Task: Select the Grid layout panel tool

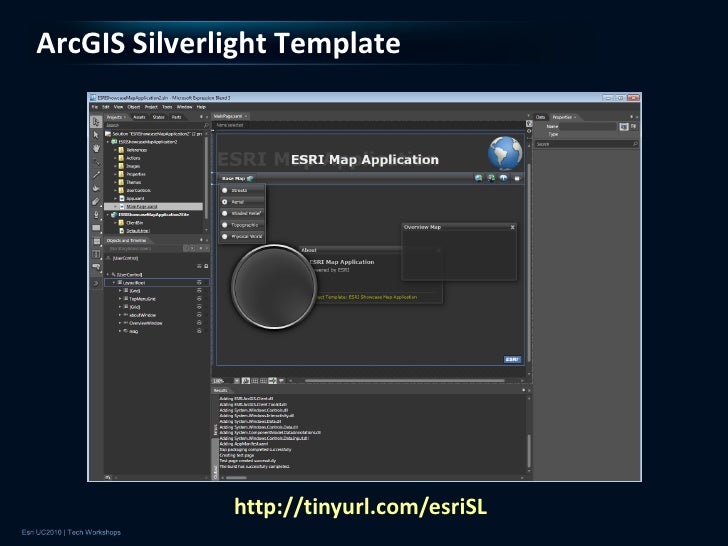Action: click(96, 241)
